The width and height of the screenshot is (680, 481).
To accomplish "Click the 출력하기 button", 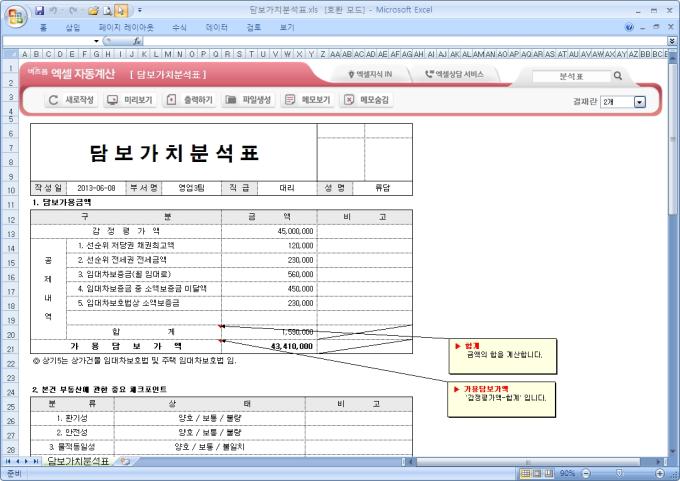I will pos(190,100).
